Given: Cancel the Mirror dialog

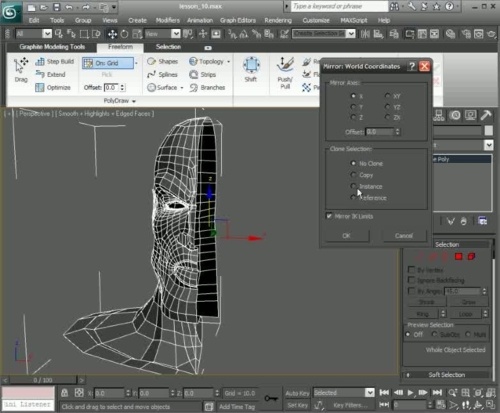Looking at the screenshot, I should [x=404, y=236].
